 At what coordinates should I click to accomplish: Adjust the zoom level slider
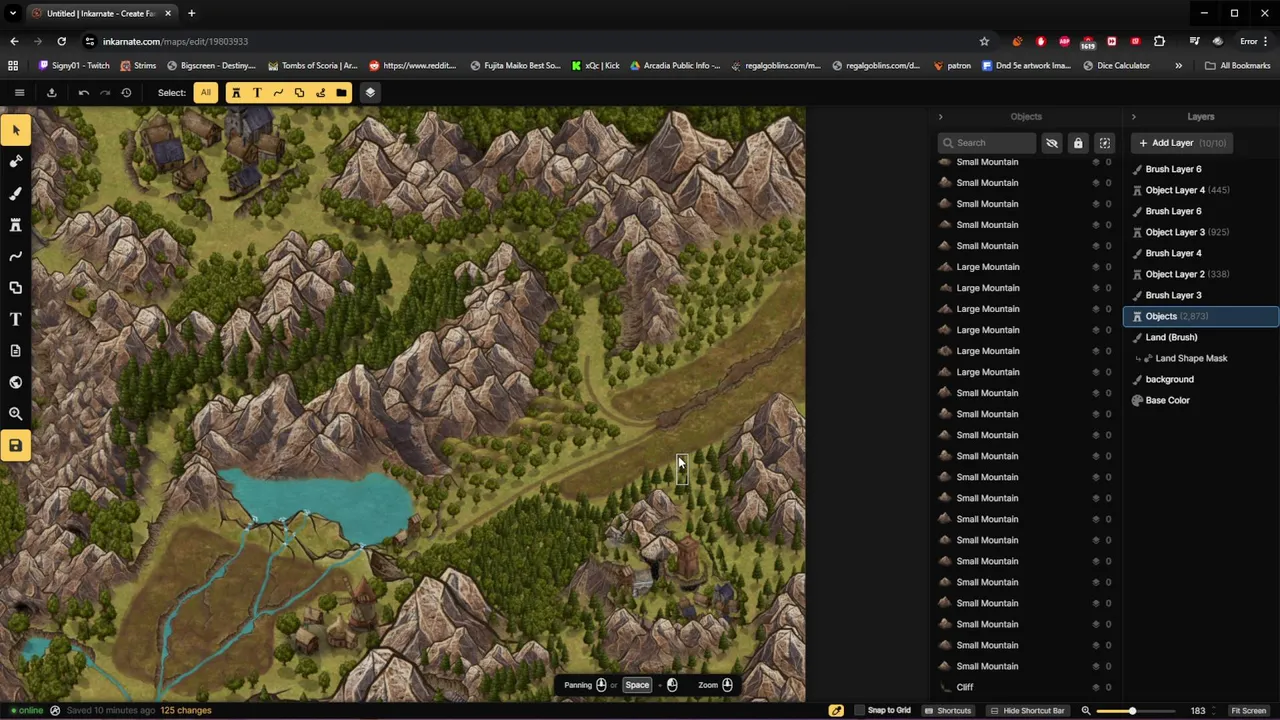(x=1136, y=710)
